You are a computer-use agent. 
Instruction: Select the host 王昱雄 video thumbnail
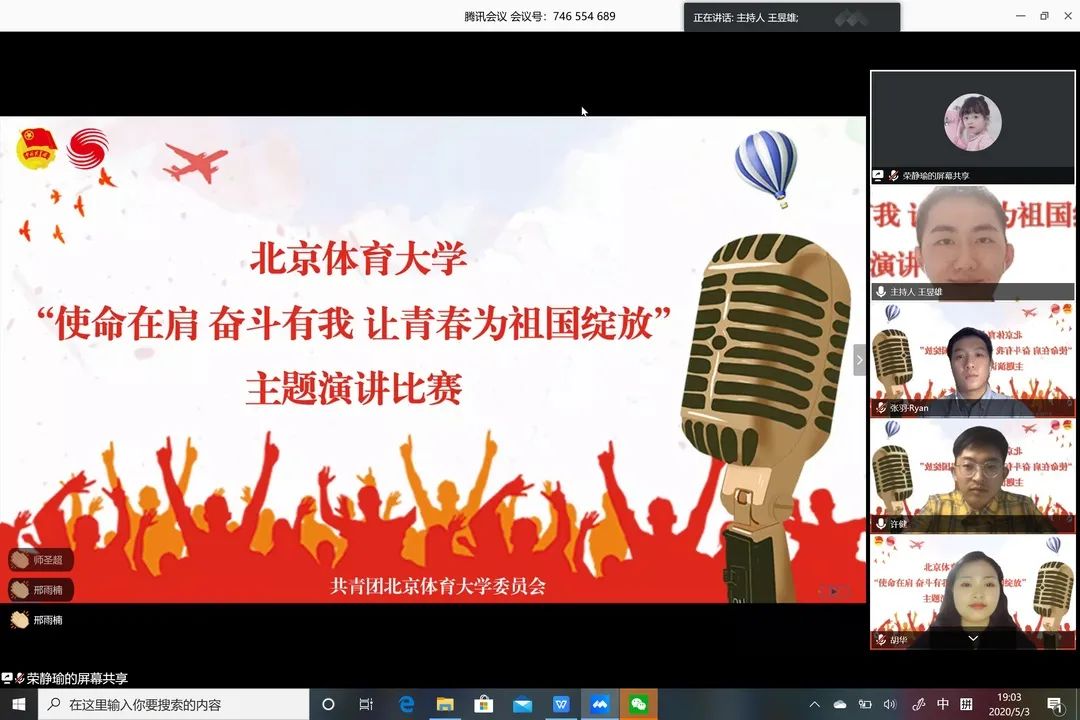pos(972,243)
